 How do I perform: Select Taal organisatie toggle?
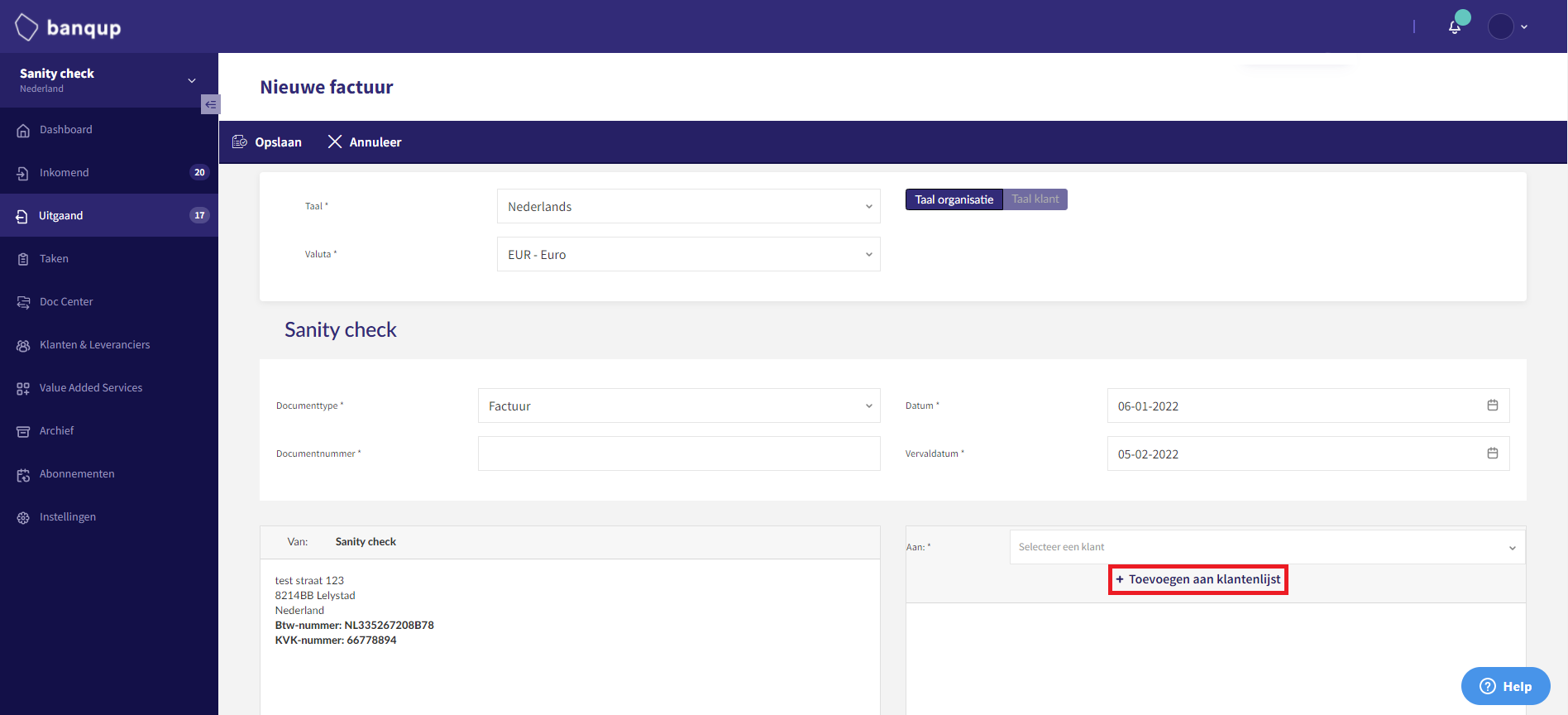click(x=954, y=199)
